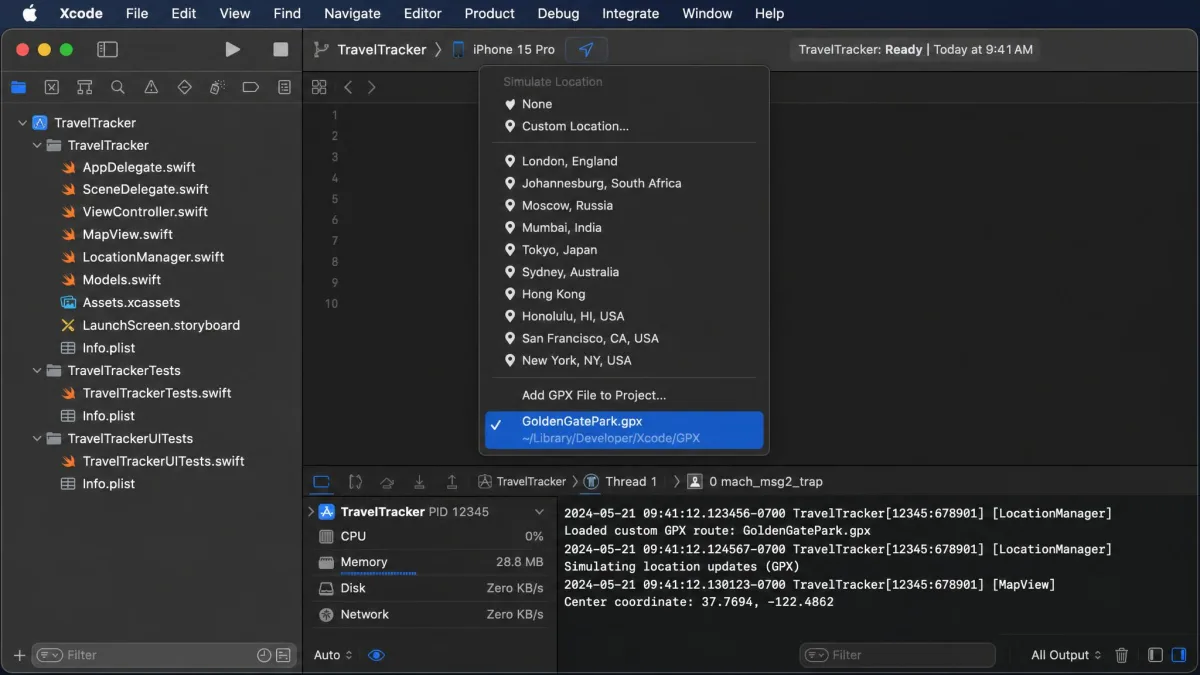Screen dimensions: 1200x675
Task: Go back in editor history
Action: [x=348, y=87]
